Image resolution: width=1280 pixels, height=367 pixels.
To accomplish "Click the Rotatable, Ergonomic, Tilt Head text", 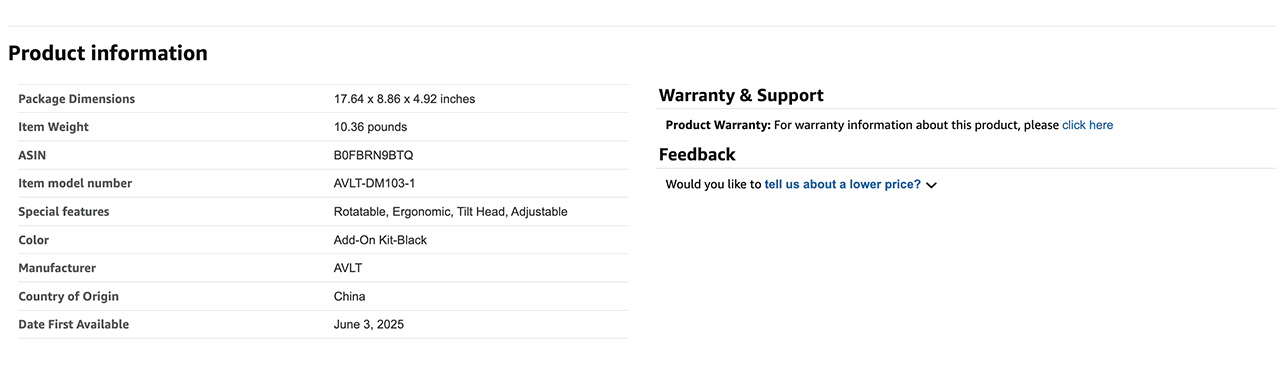I will (x=420, y=212).
